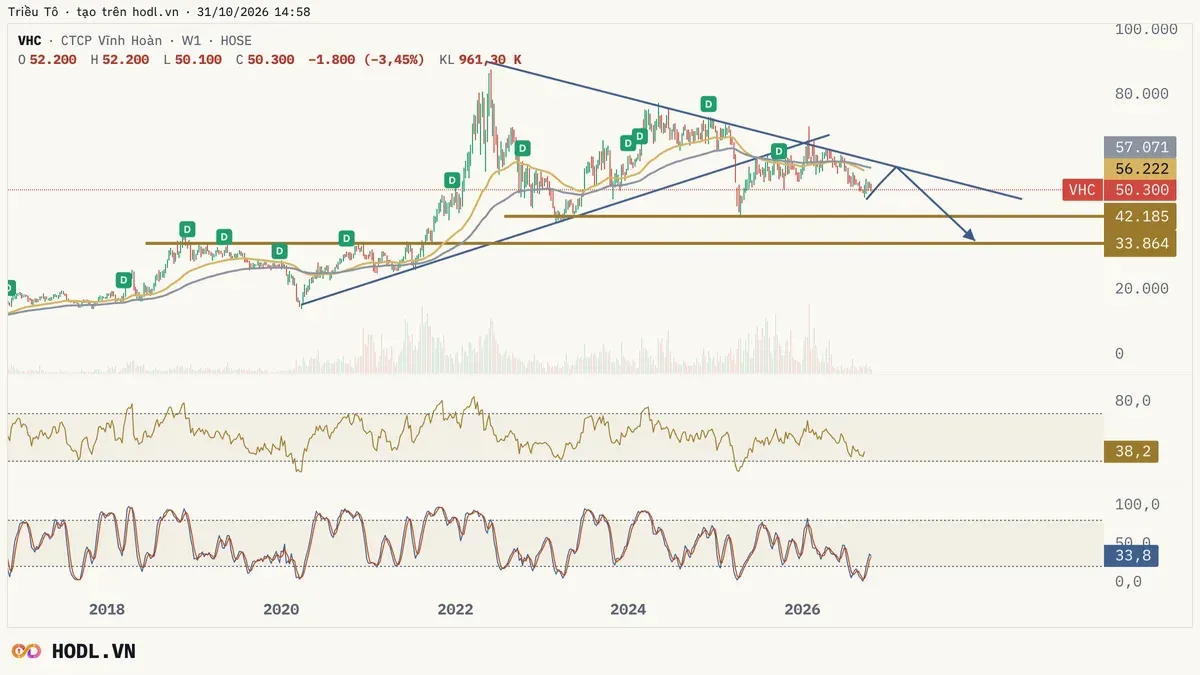Image resolution: width=1200 pixels, height=675 pixels.
Task: Open the D marker nearest the 2018 label
Action: (x=123, y=280)
